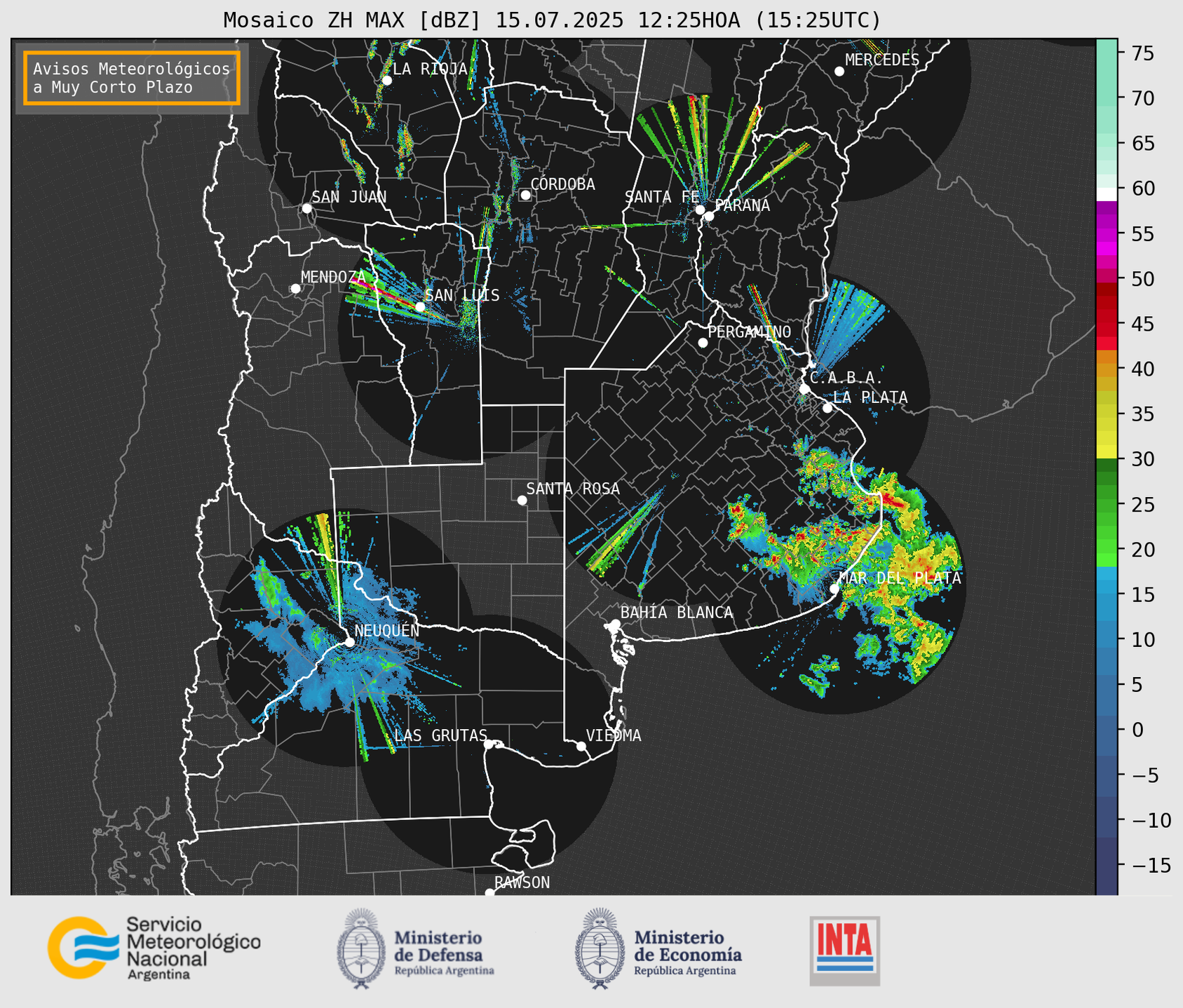This screenshot has width=1183, height=1008.
Task: Click the PARANÁ city label
Action: coord(742,205)
